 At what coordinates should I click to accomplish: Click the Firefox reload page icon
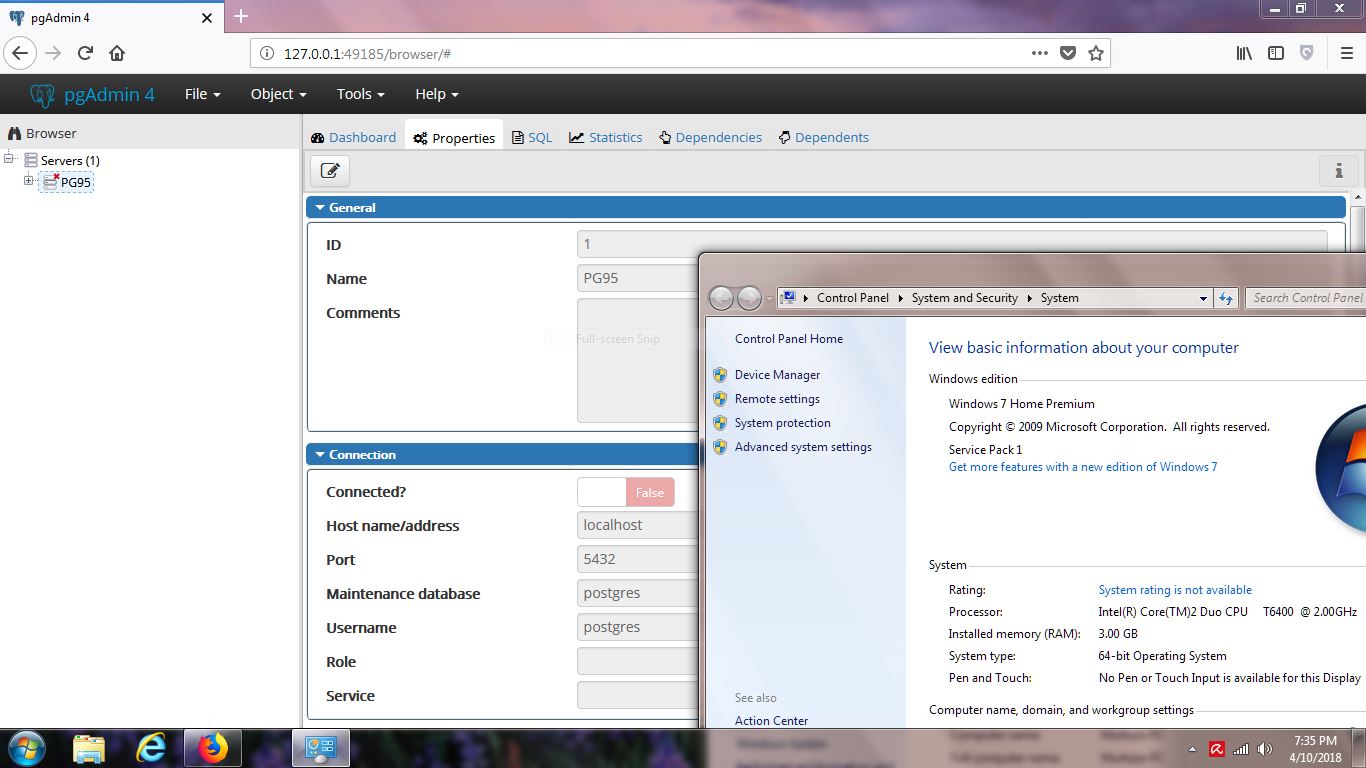85,53
